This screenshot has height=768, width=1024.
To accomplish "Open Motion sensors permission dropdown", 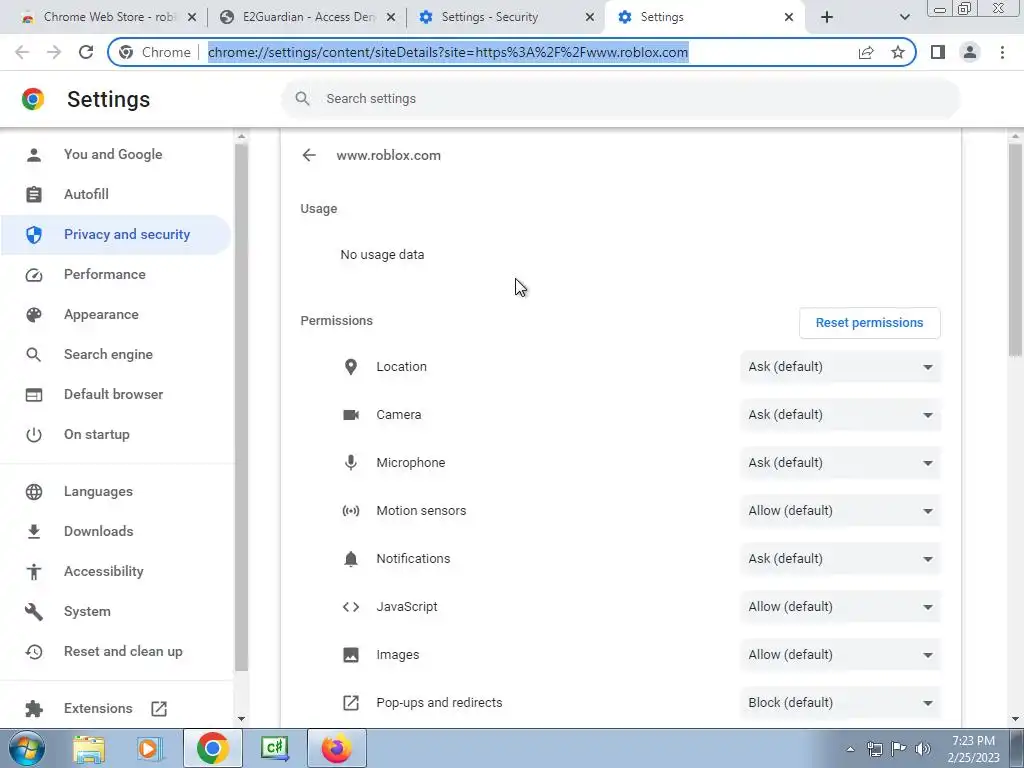I will pos(840,511).
